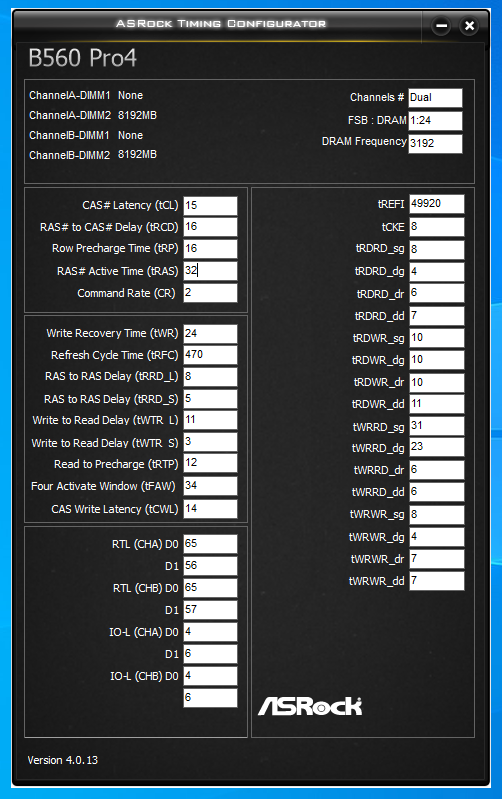Click the CAS Write Latency (tCWL) field
502x799 pixels.
point(210,509)
